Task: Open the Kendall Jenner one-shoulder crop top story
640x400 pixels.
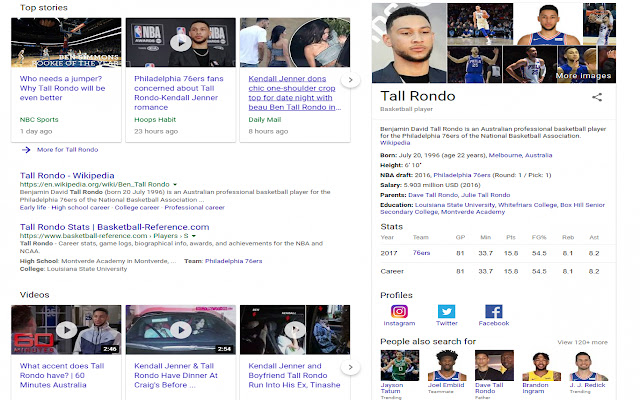Action: pos(294,93)
